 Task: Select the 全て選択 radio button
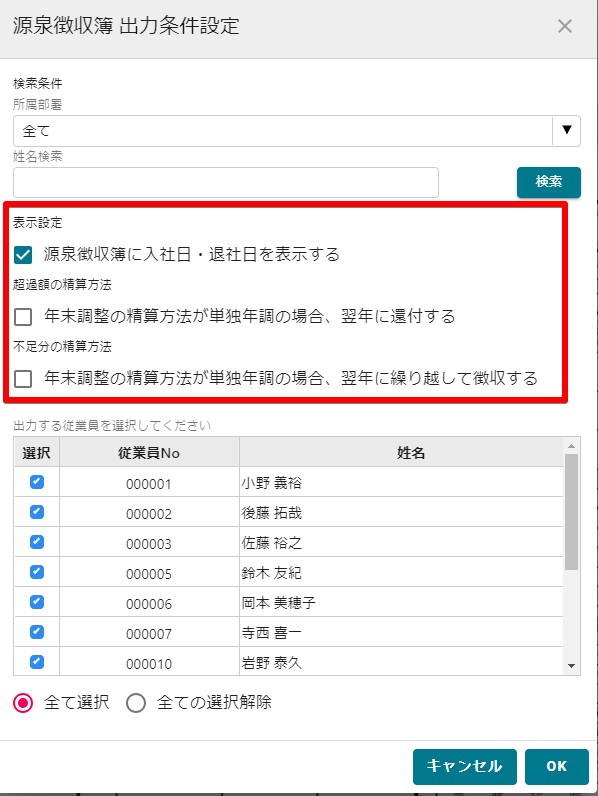tap(23, 703)
